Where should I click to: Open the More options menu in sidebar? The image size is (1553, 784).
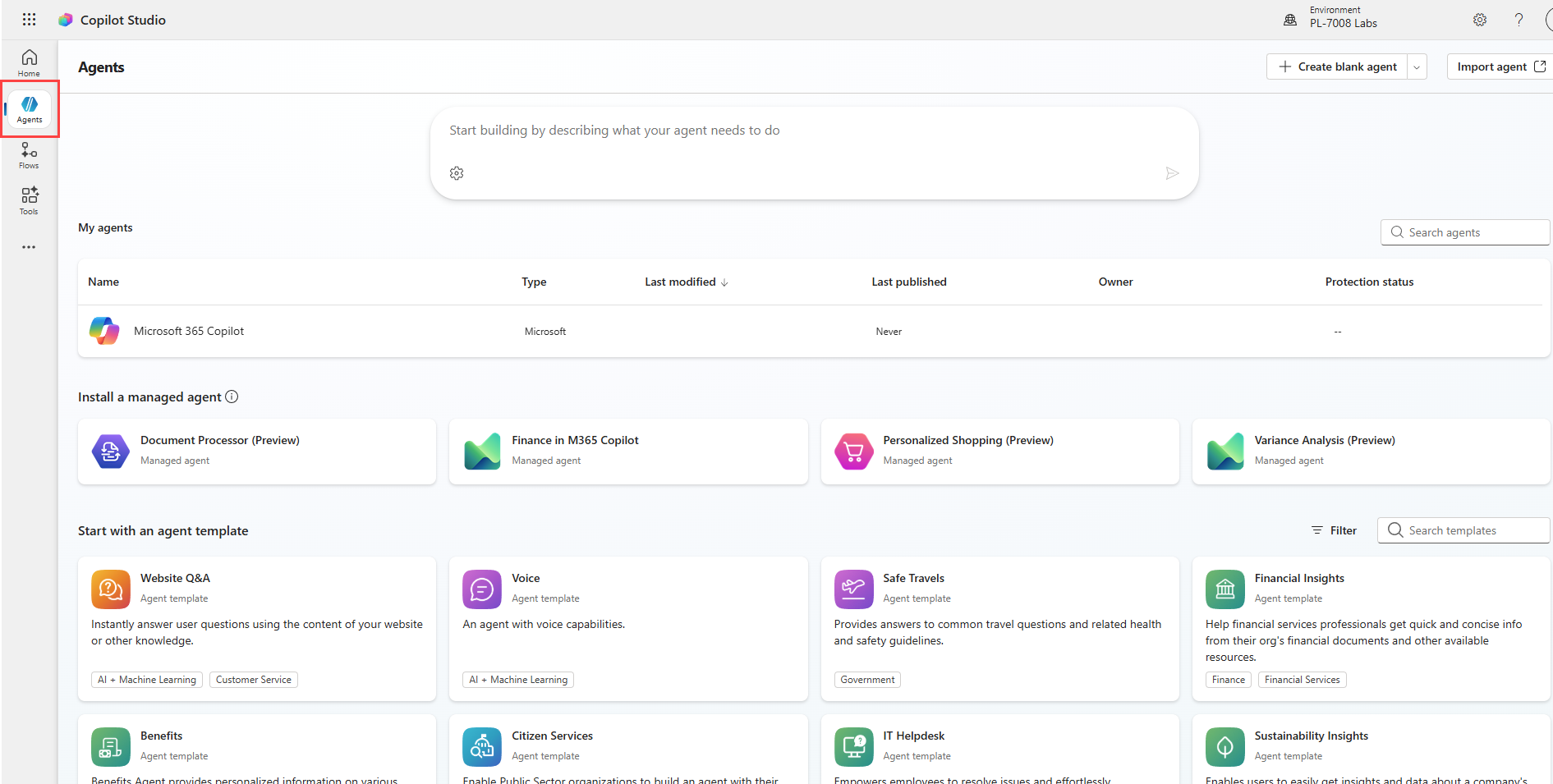[29, 247]
